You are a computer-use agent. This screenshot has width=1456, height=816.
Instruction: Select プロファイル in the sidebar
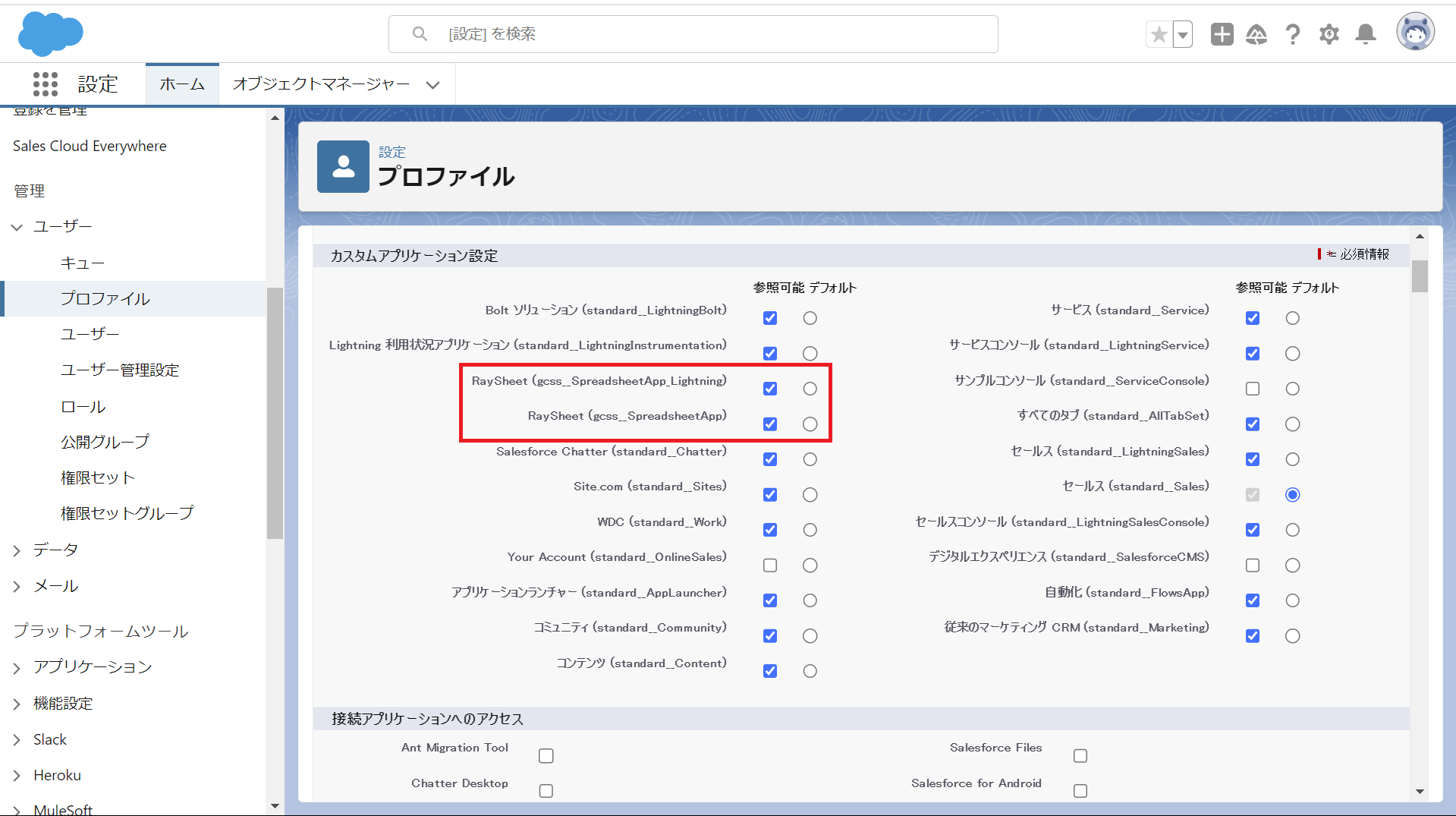pyautogui.click(x=105, y=298)
